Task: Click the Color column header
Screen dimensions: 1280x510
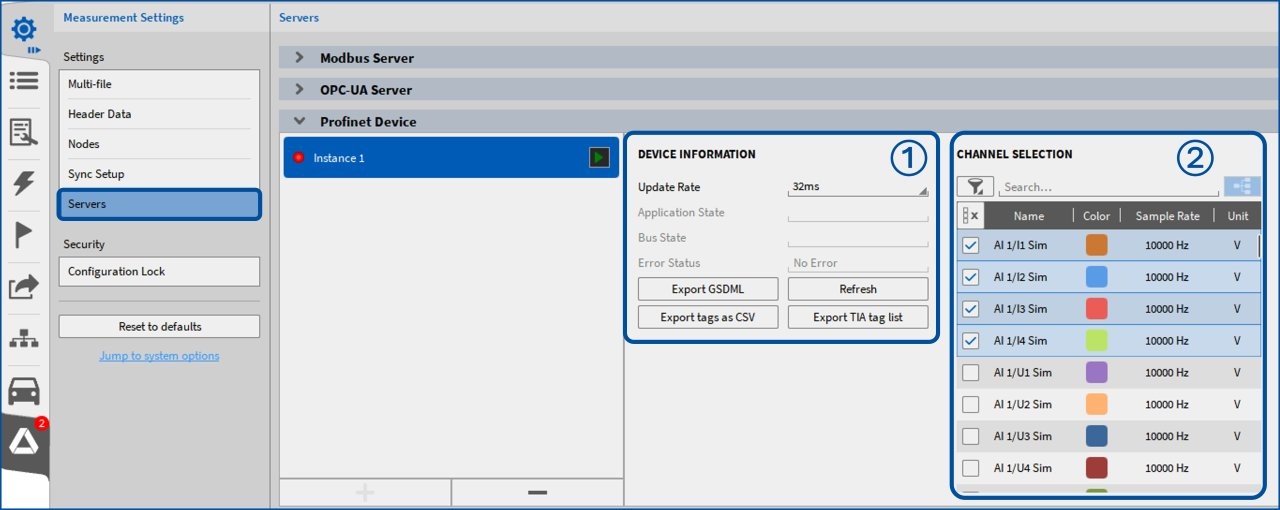Action: [1096, 215]
